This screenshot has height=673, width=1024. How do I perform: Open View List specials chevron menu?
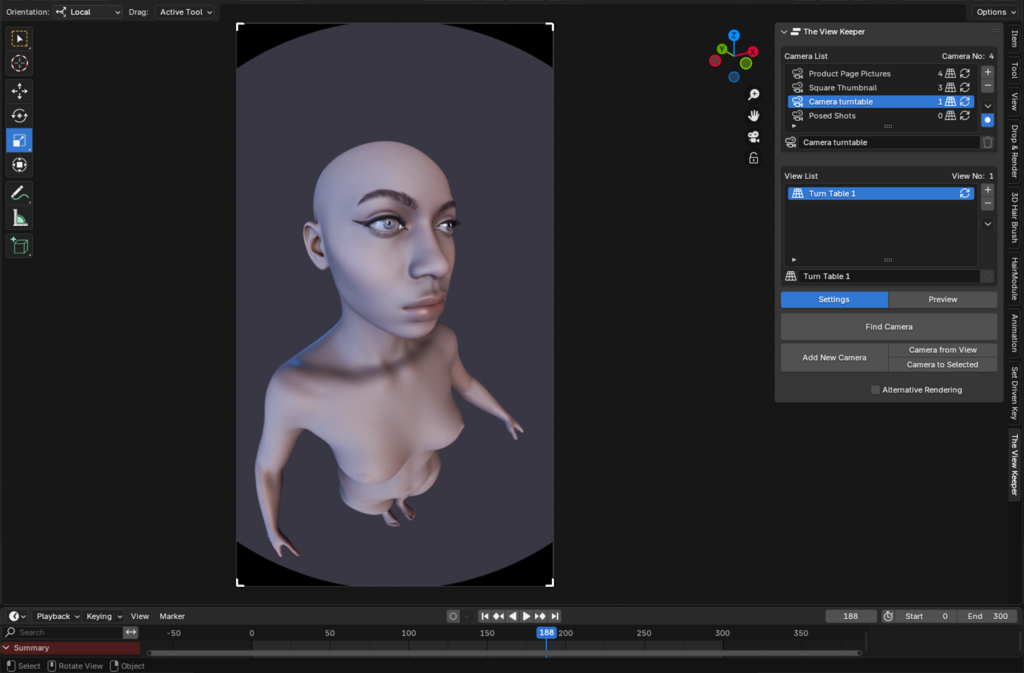click(x=987, y=224)
